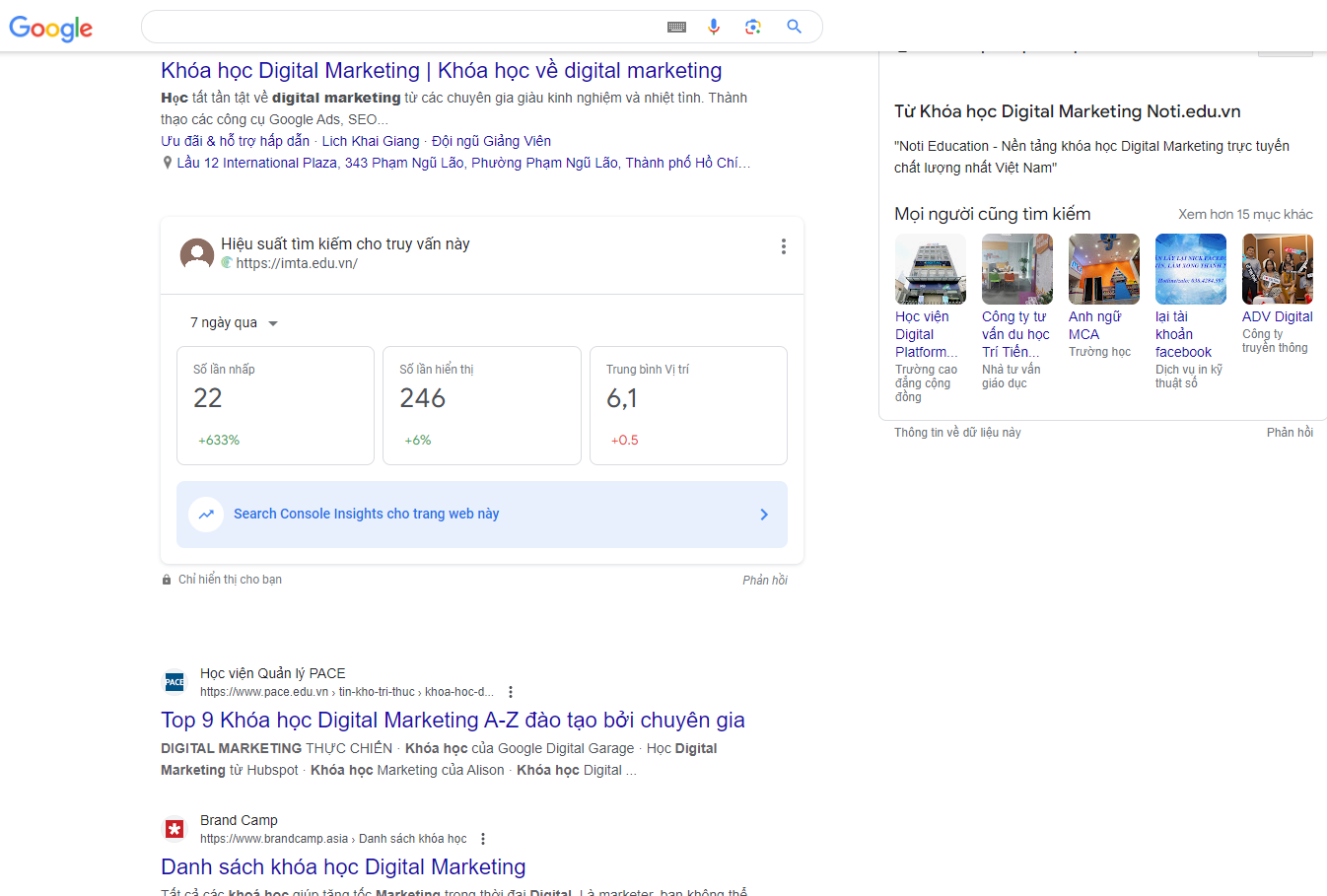The width and height of the screenshot is (1327, 896).
Task: Click 'Anh ngữ MCA' text link
Action: pyautogui.click(x=1095, y=325)
